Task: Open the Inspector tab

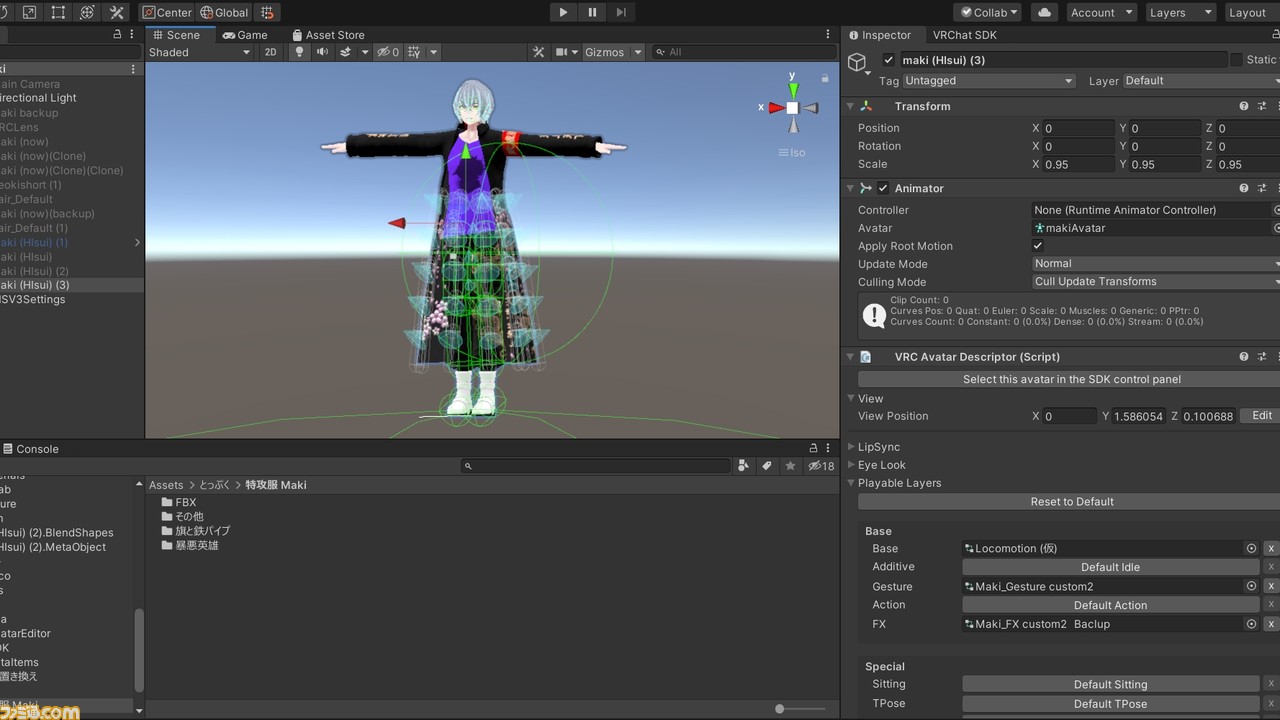Action: [879, 35]
